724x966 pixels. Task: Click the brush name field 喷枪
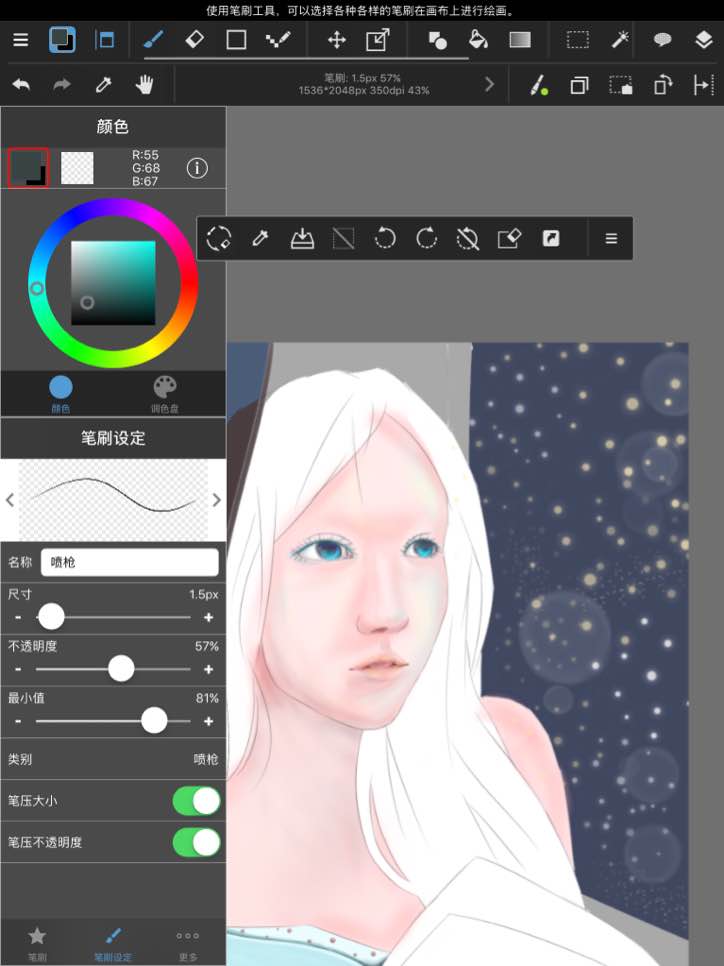[x=129, y=562]
